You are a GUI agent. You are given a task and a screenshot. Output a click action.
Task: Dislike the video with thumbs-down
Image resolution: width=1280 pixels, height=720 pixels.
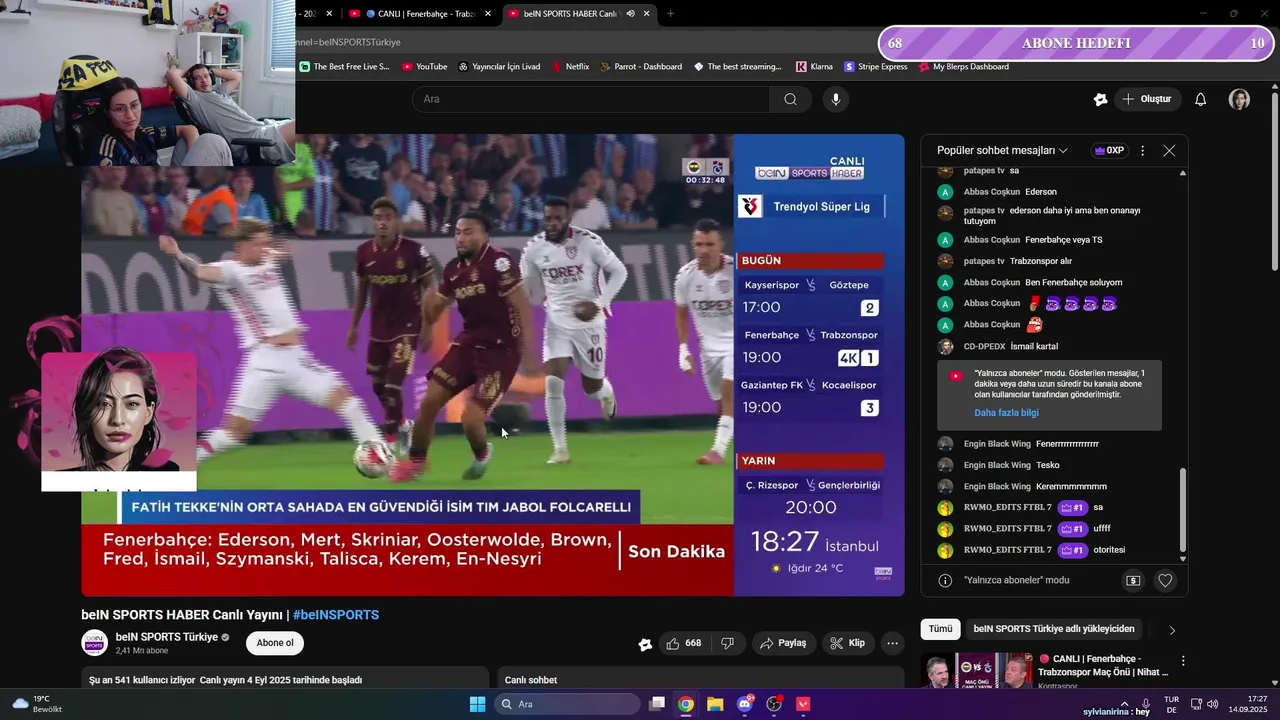[728, 643]
